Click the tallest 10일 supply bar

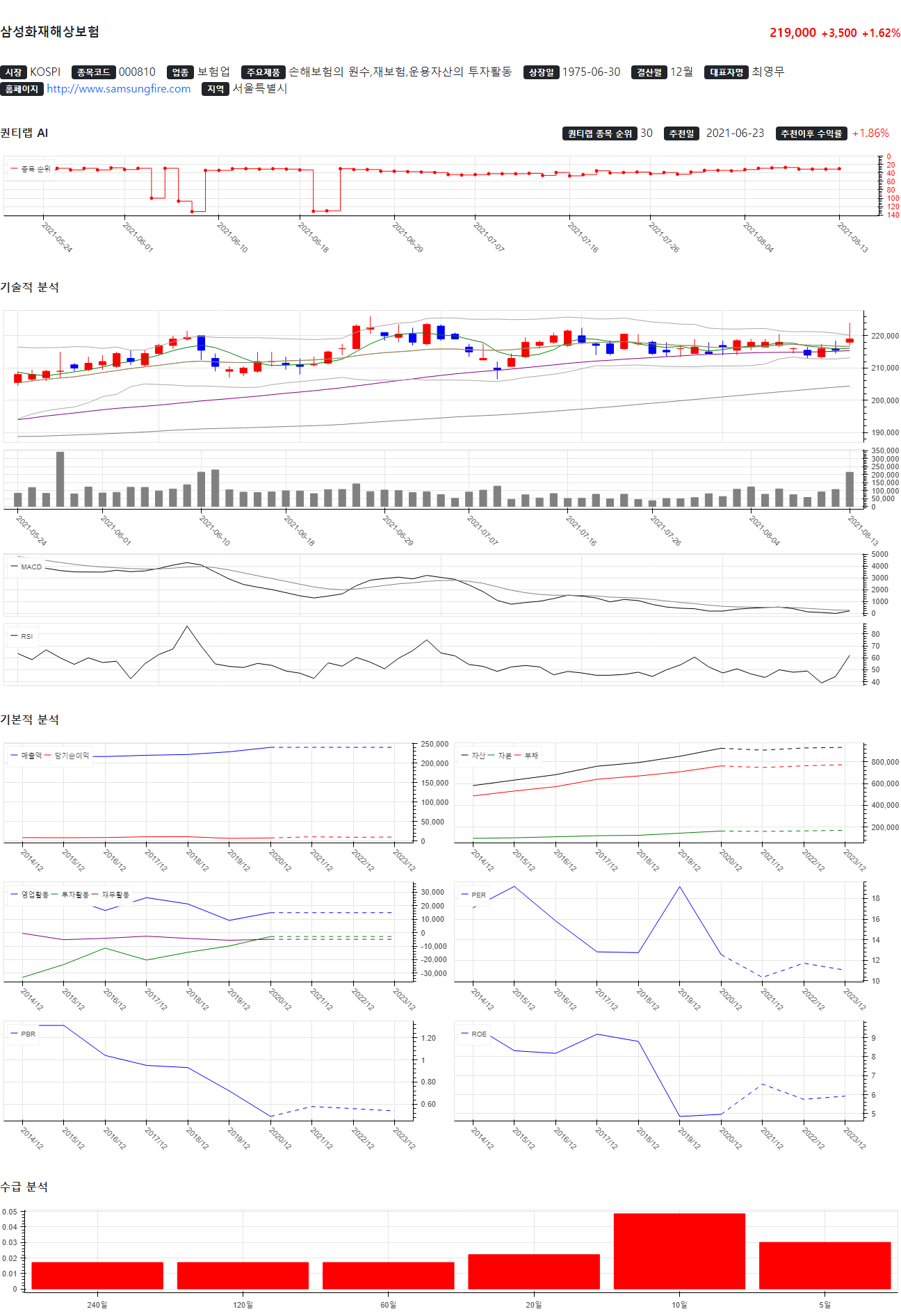click(x=679, y=1251)
